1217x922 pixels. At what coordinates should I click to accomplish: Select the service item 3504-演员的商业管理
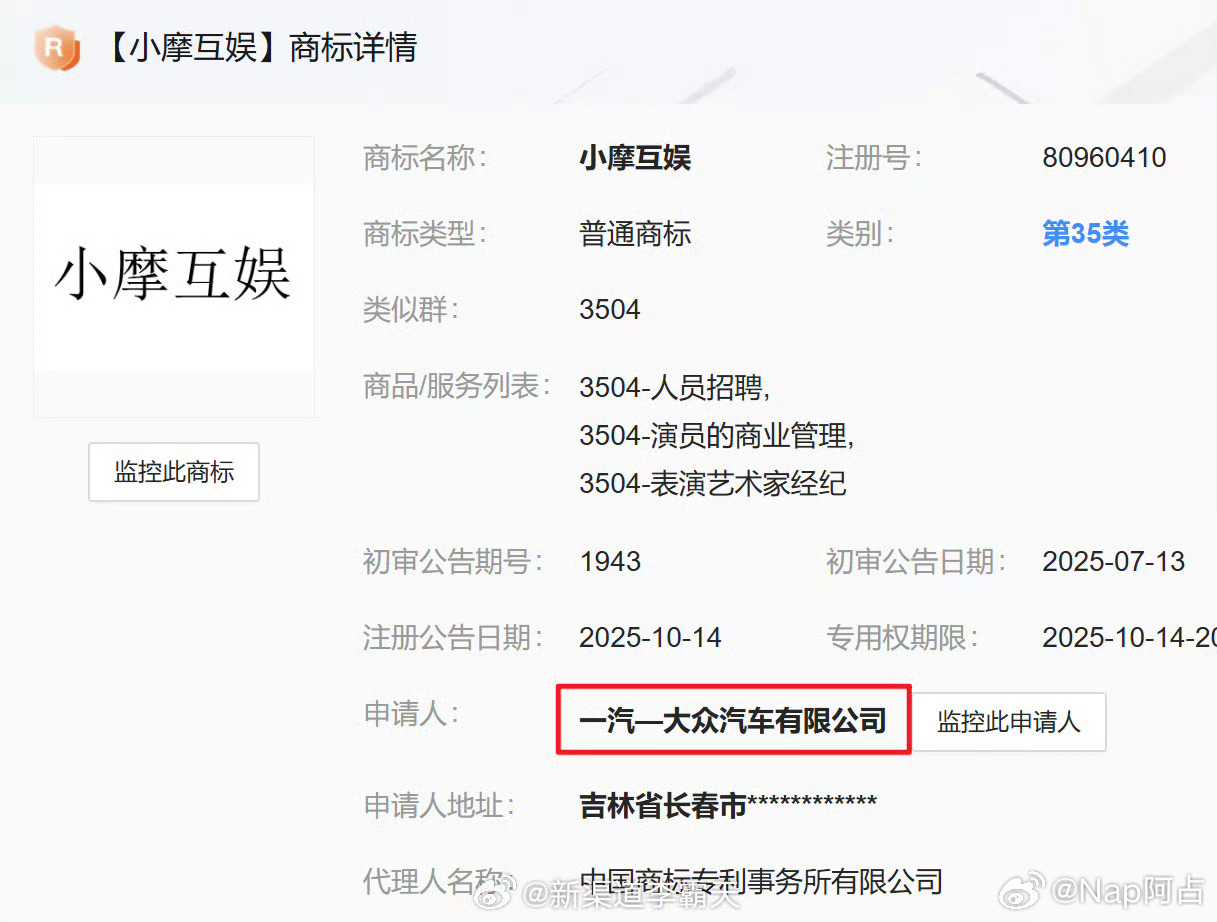tap(716, 435)
